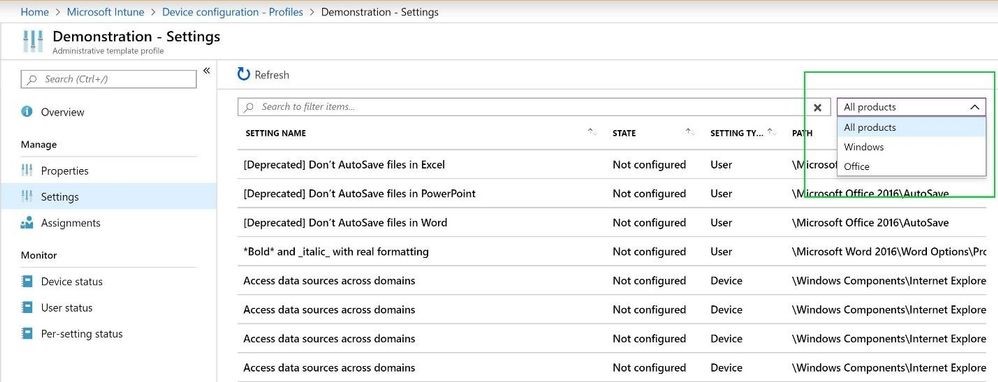Screen dimensions: 998x382
Task: Click Not configured in the Excel row
Action: [649, 164]
